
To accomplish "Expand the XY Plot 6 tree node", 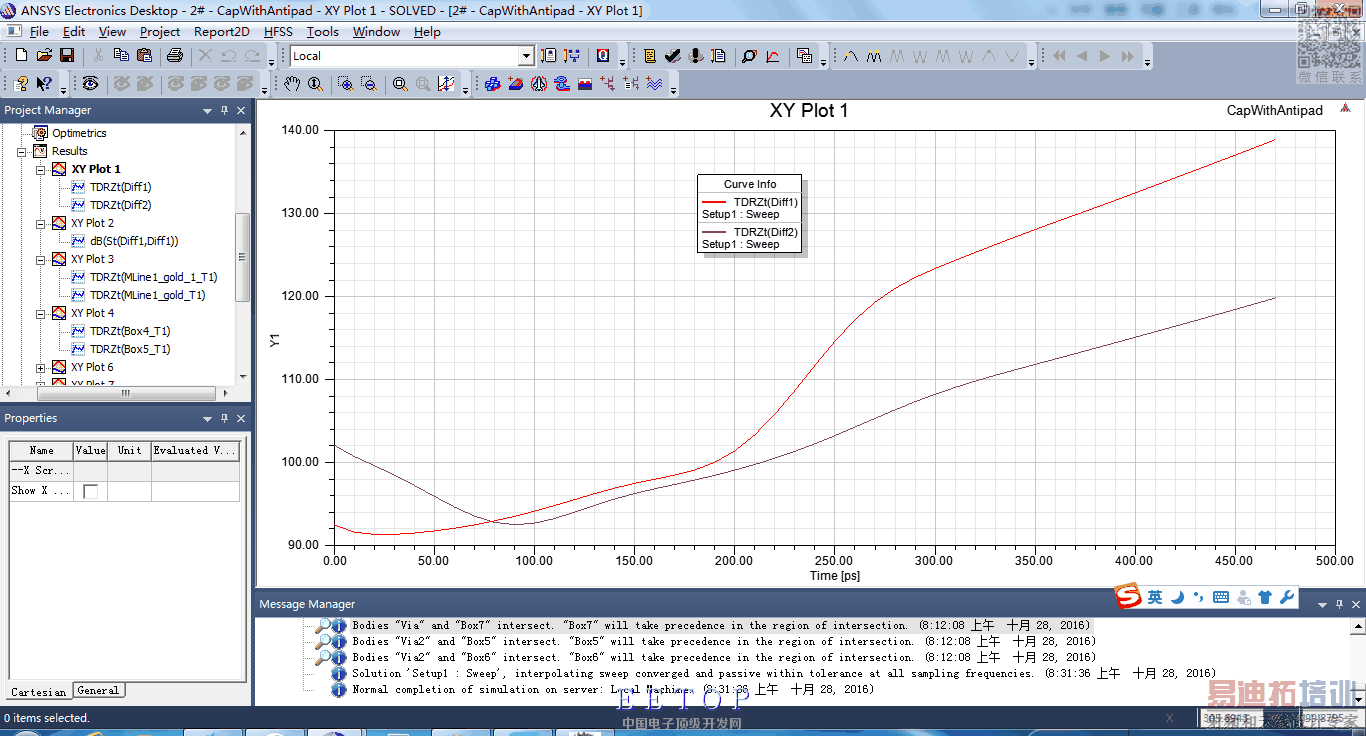I will click(41, 367).
